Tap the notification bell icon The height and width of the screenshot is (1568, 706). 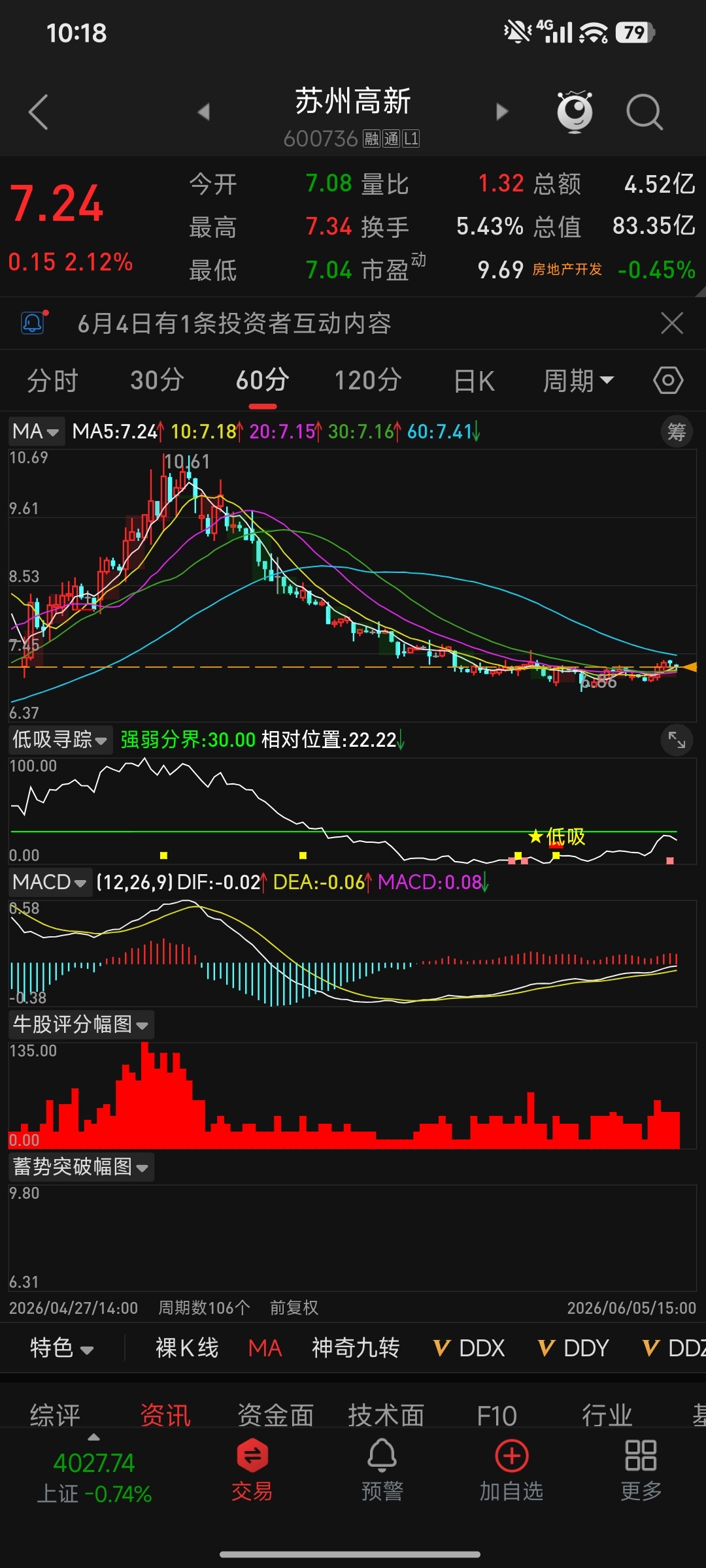(x=33, y=323)
